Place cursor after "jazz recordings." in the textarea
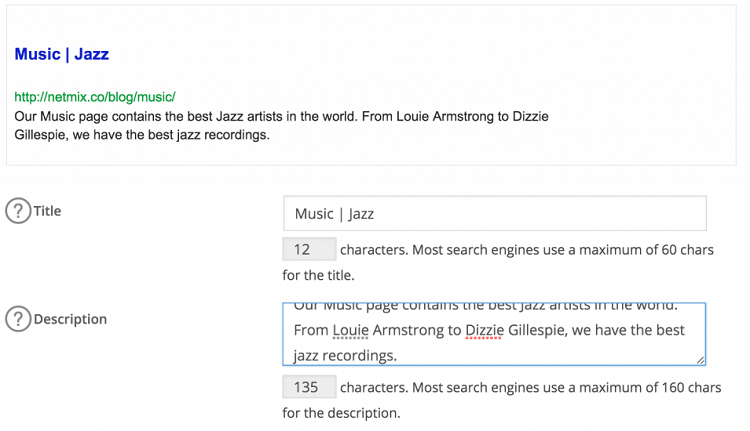This screenshot has height=431, width=750. tap(399, 355)
